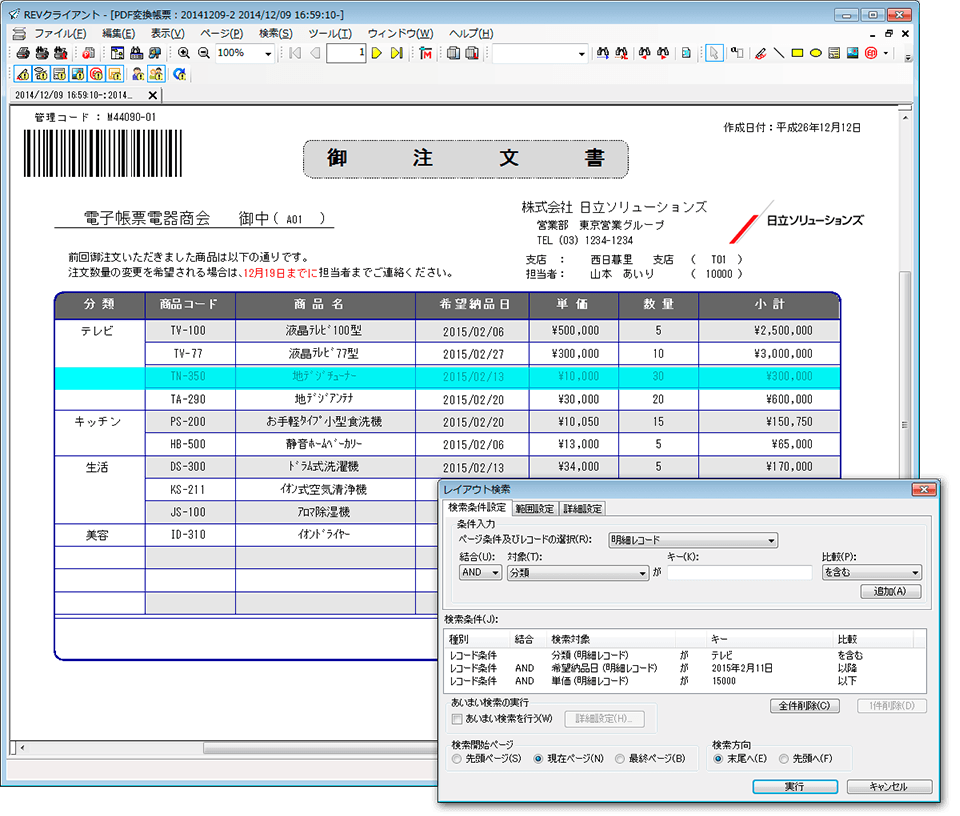Viewport: 960px width, 816px height.
Task: Open the 検索(S) menu
Action: (x=275, y=33)
